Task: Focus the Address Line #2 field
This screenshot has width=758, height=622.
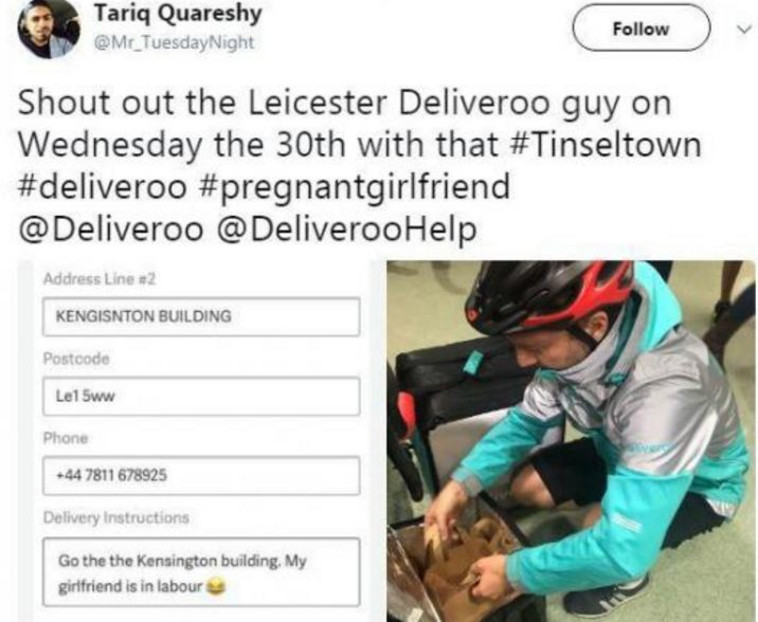Action: point(201,317)
